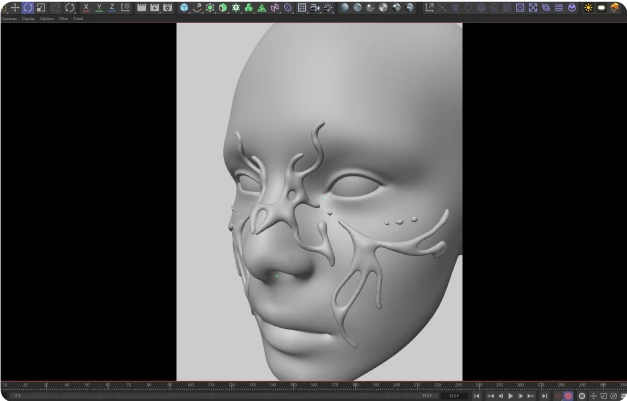Click the green Extrude generator cube icon

click(223, 8)
